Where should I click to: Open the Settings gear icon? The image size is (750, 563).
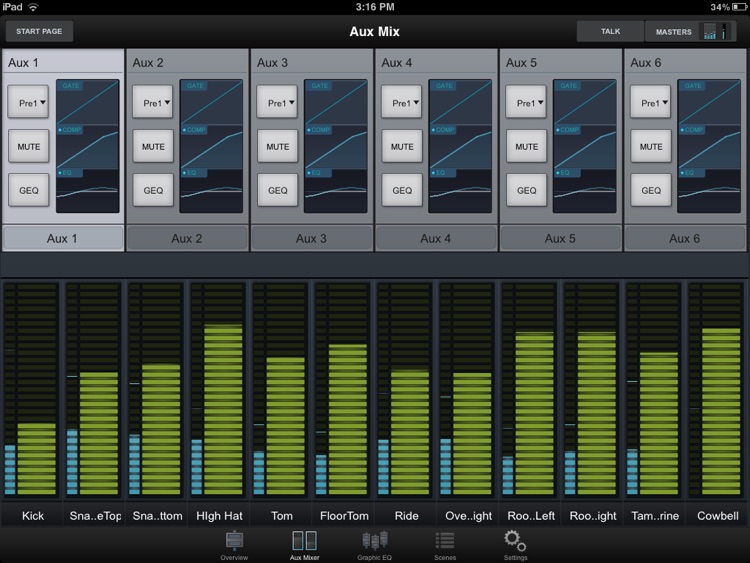coord(515,545)
